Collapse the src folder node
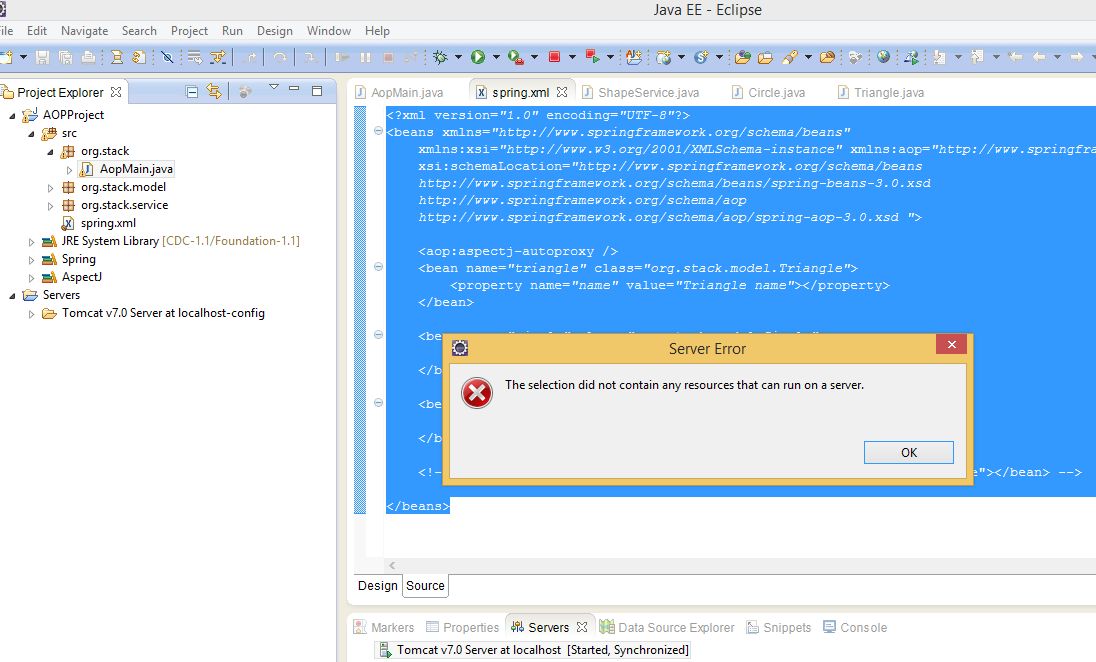This screenshot has height=662, width=1096. (31, 134)
